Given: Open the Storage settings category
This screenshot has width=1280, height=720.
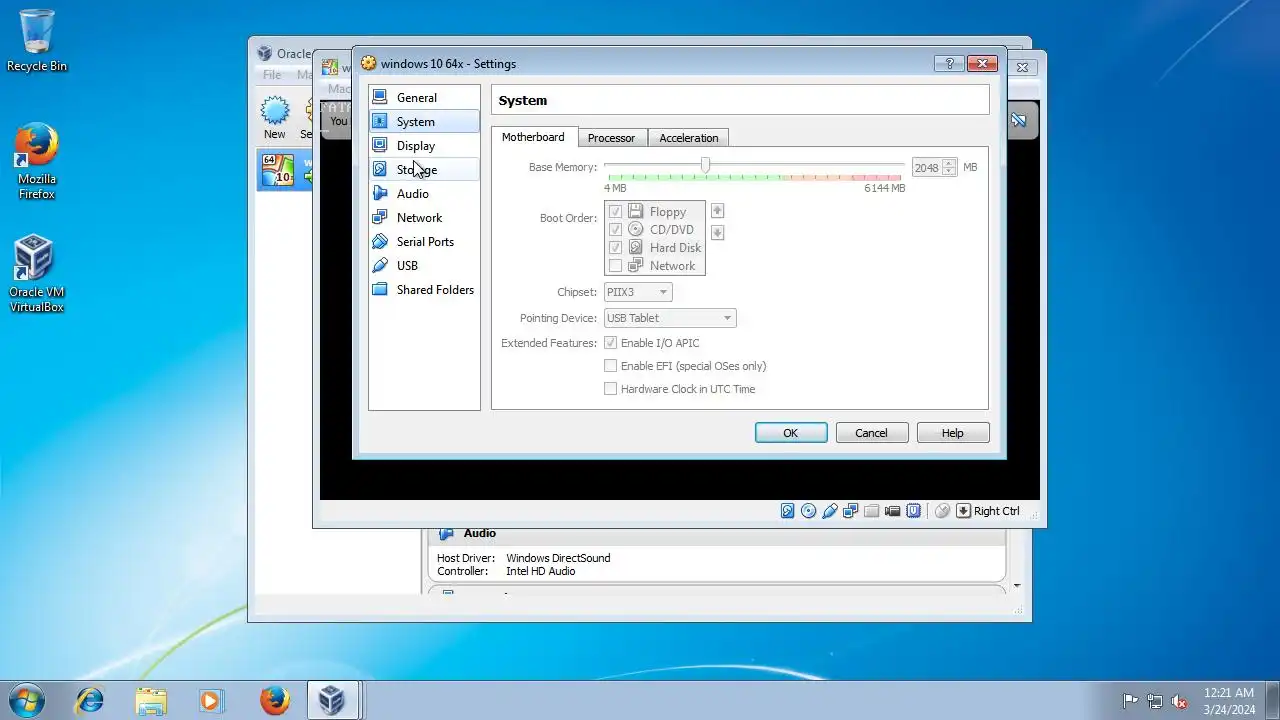Looking at the screenshot, I should [x=424, y=170].
